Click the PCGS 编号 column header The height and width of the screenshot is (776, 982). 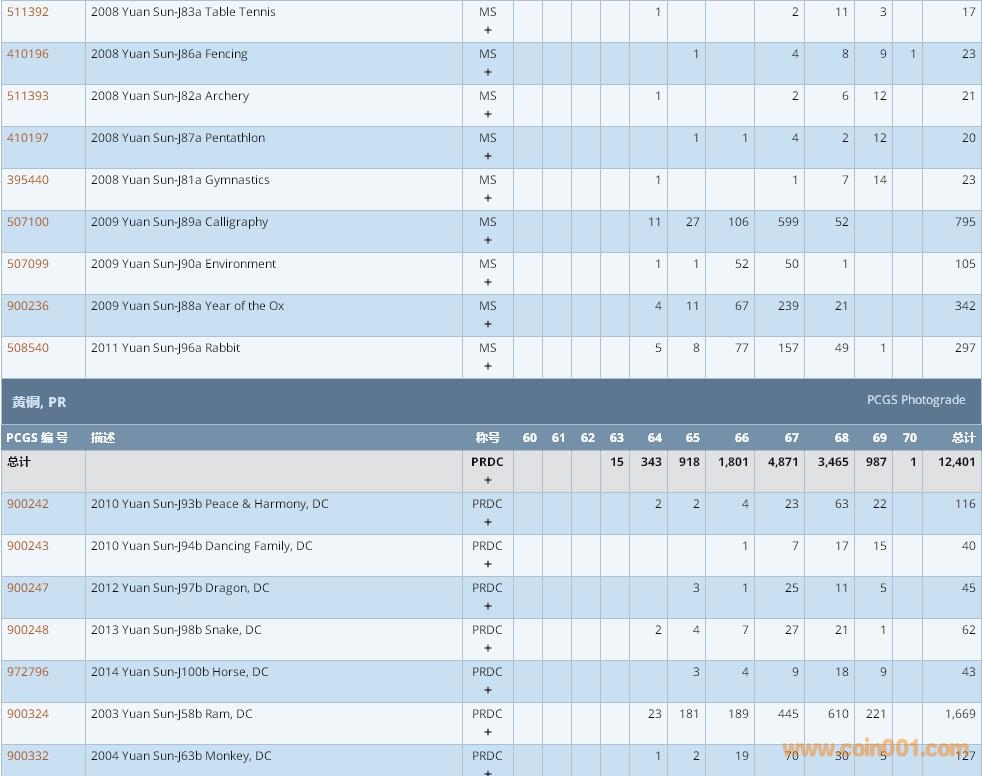pyautogui.click(x=38, y=438)
